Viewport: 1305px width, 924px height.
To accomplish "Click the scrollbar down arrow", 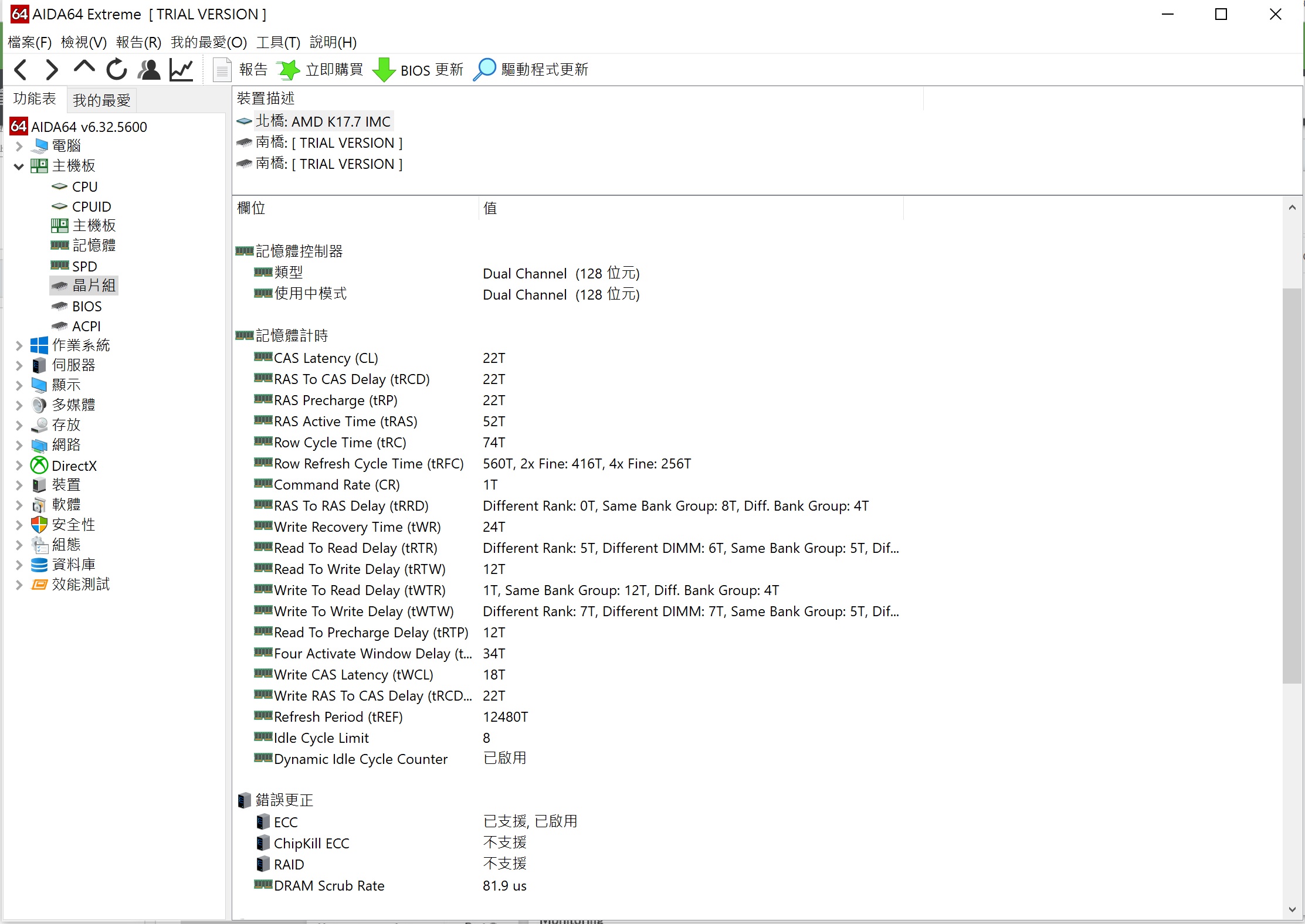I will click(1292, 909).
